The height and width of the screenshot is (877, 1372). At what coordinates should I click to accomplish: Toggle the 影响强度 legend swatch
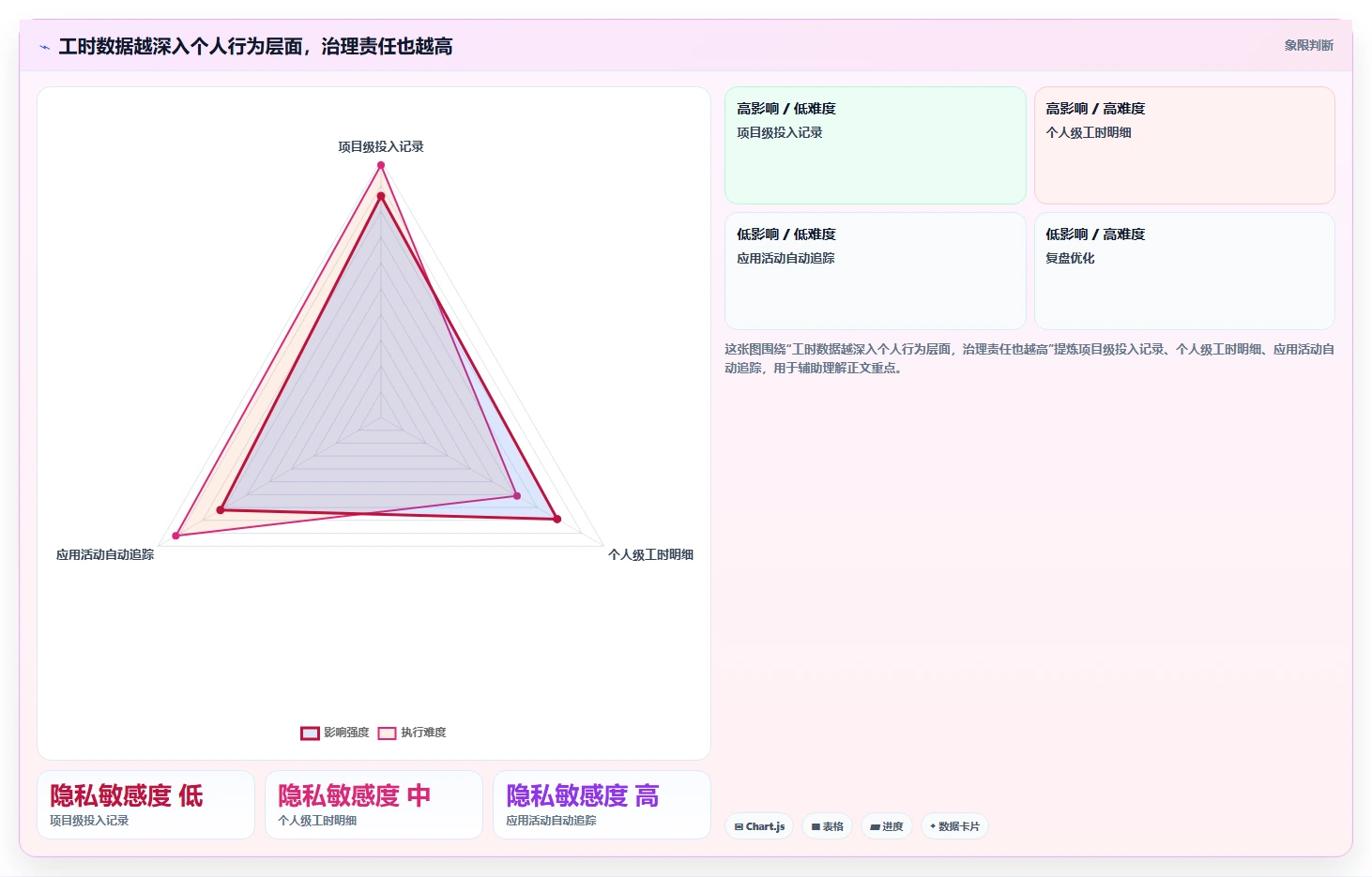pos(310,733)
